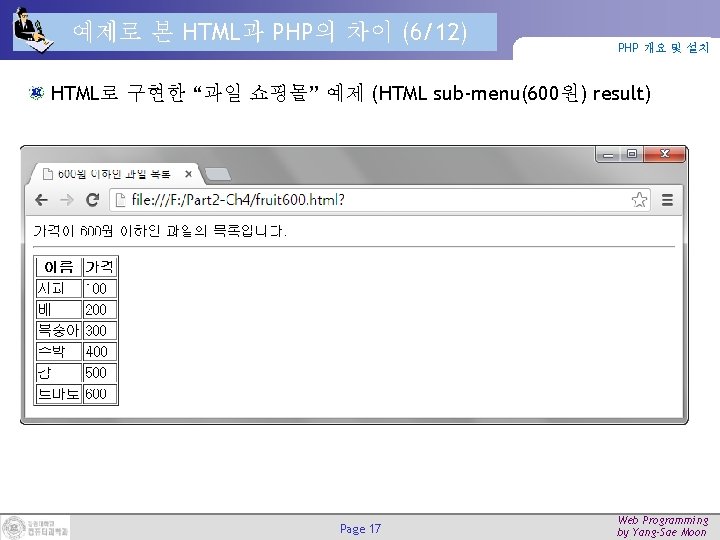Select the 수박 name cell
This screenshot has width=720, height=540.
(x=59, y=352)
